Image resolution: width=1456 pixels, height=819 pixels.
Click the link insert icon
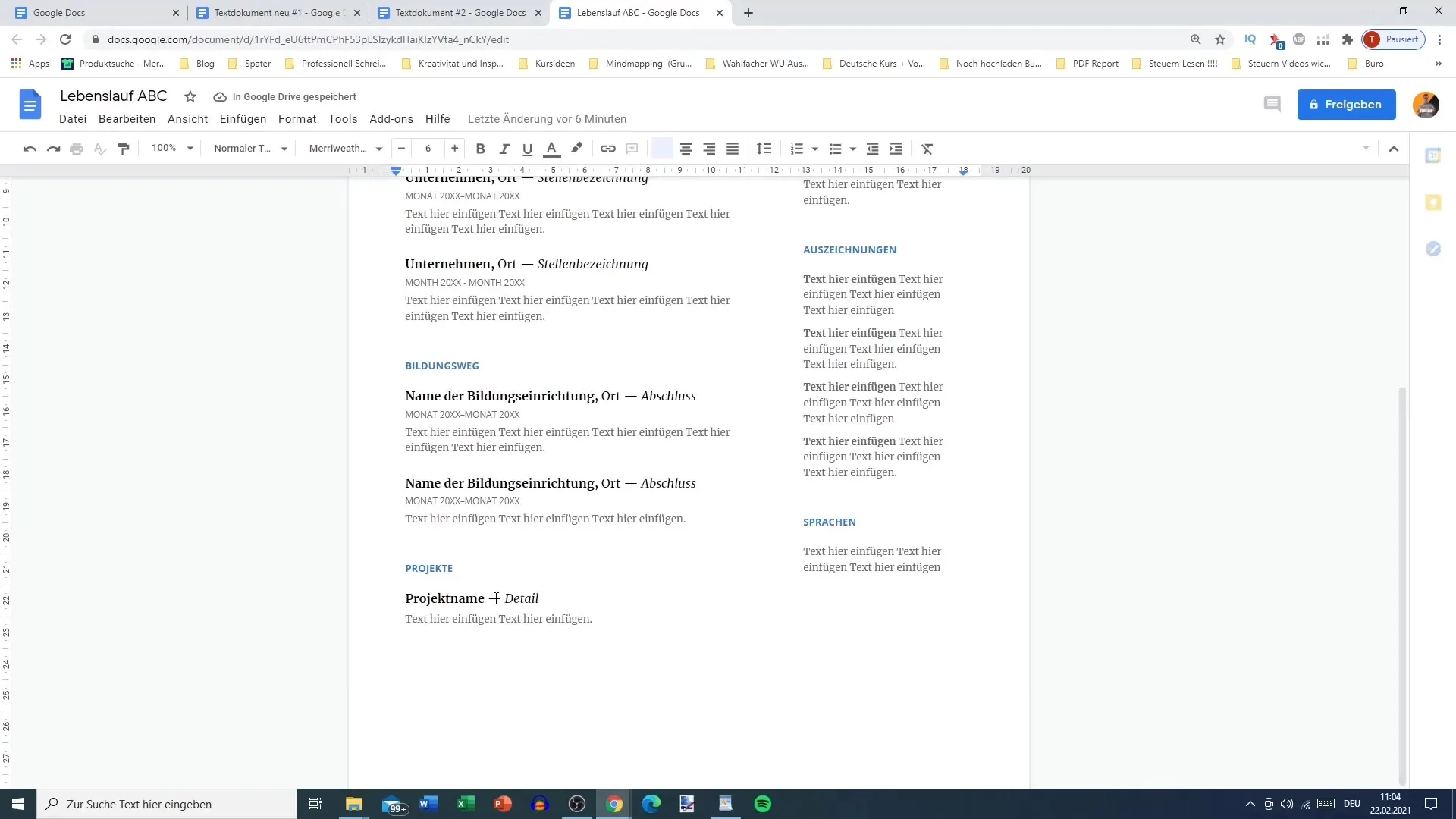[608, 148]
